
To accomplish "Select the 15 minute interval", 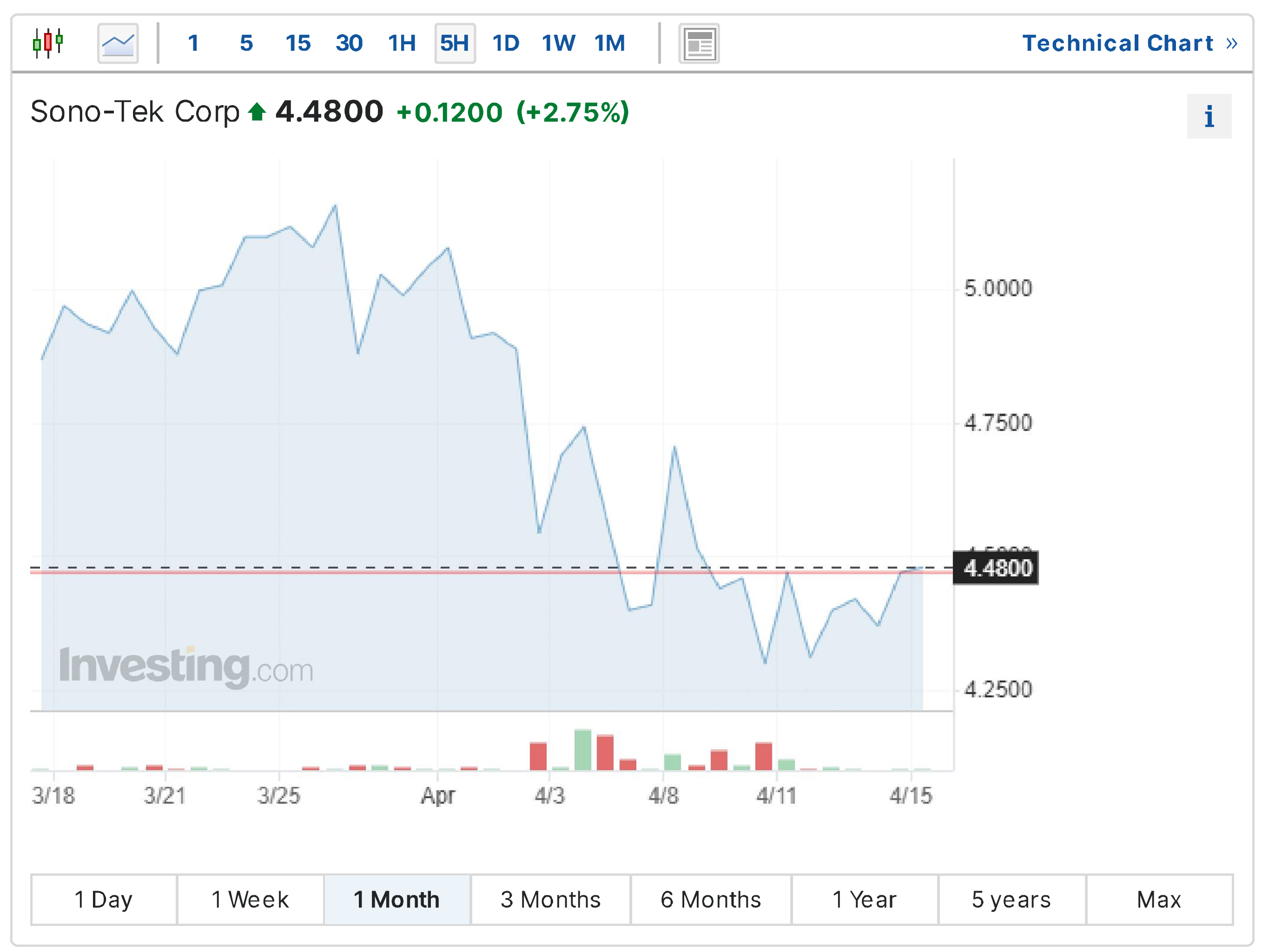I will (298, 43).
